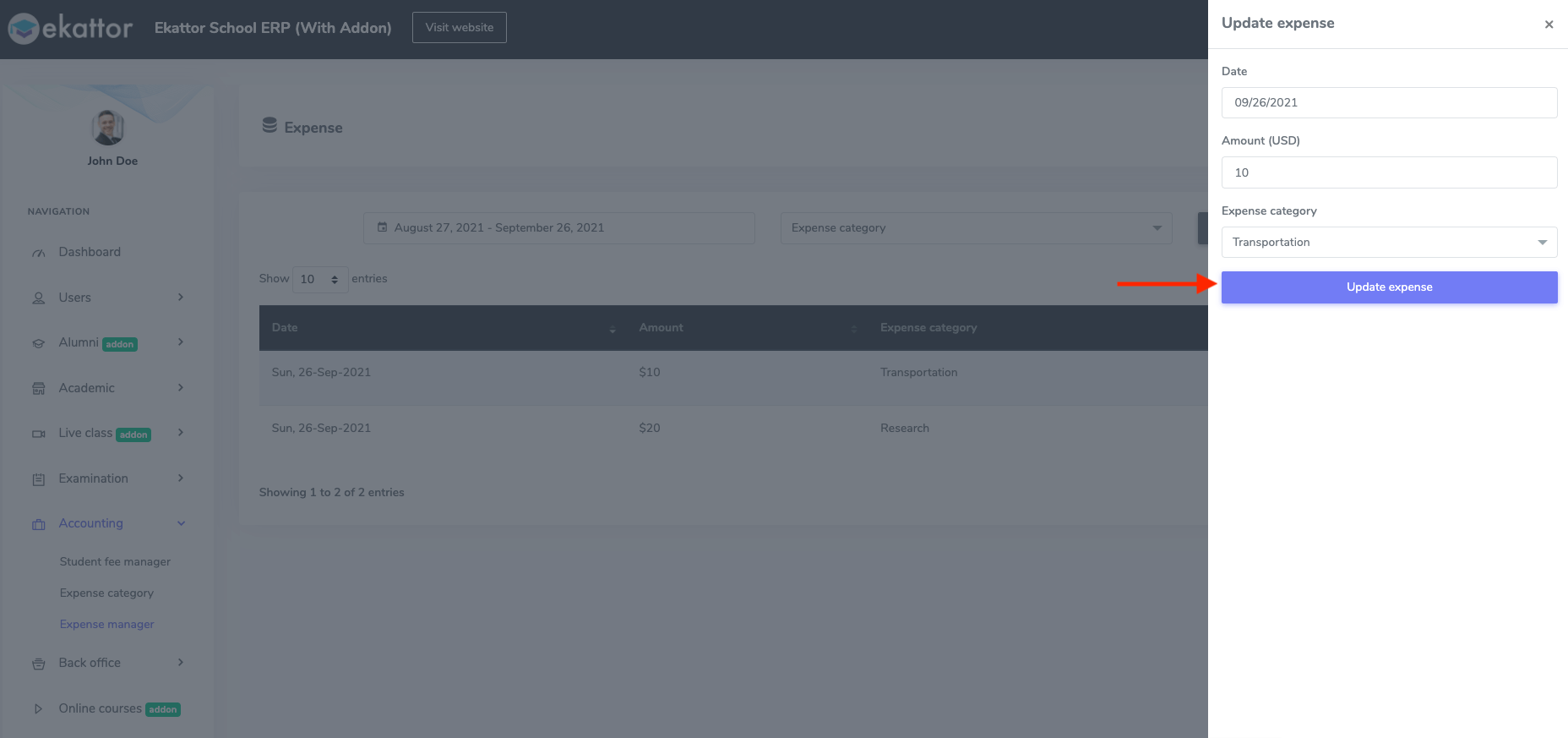
Task: Click the Academic building icon
Action: pos(39,389)
